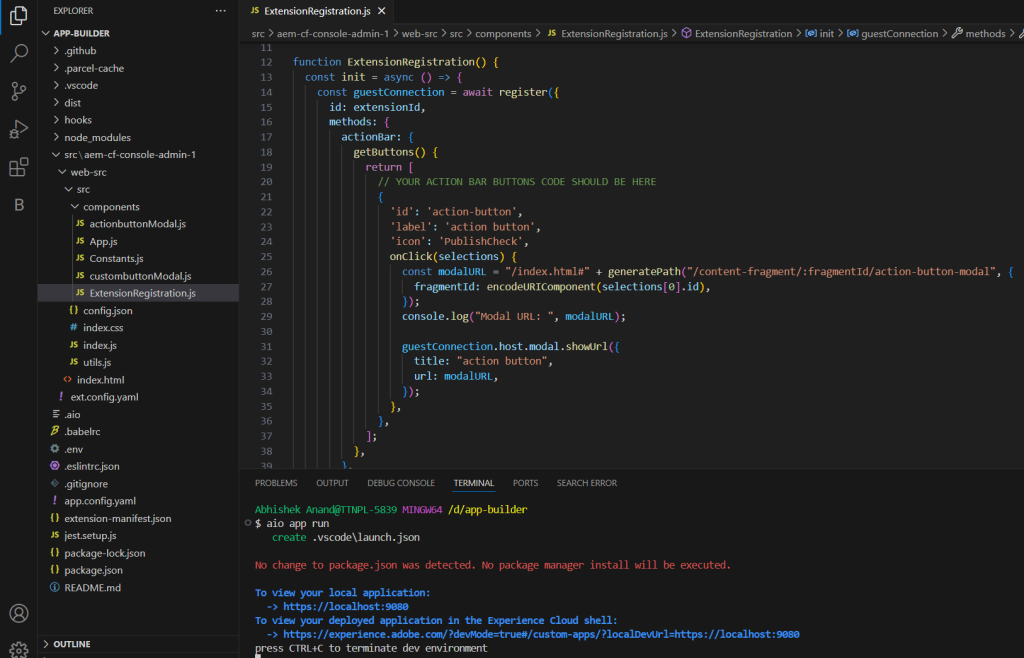
Task: Open Source Control view in activity bar
Action: click(x=18, y=91)
